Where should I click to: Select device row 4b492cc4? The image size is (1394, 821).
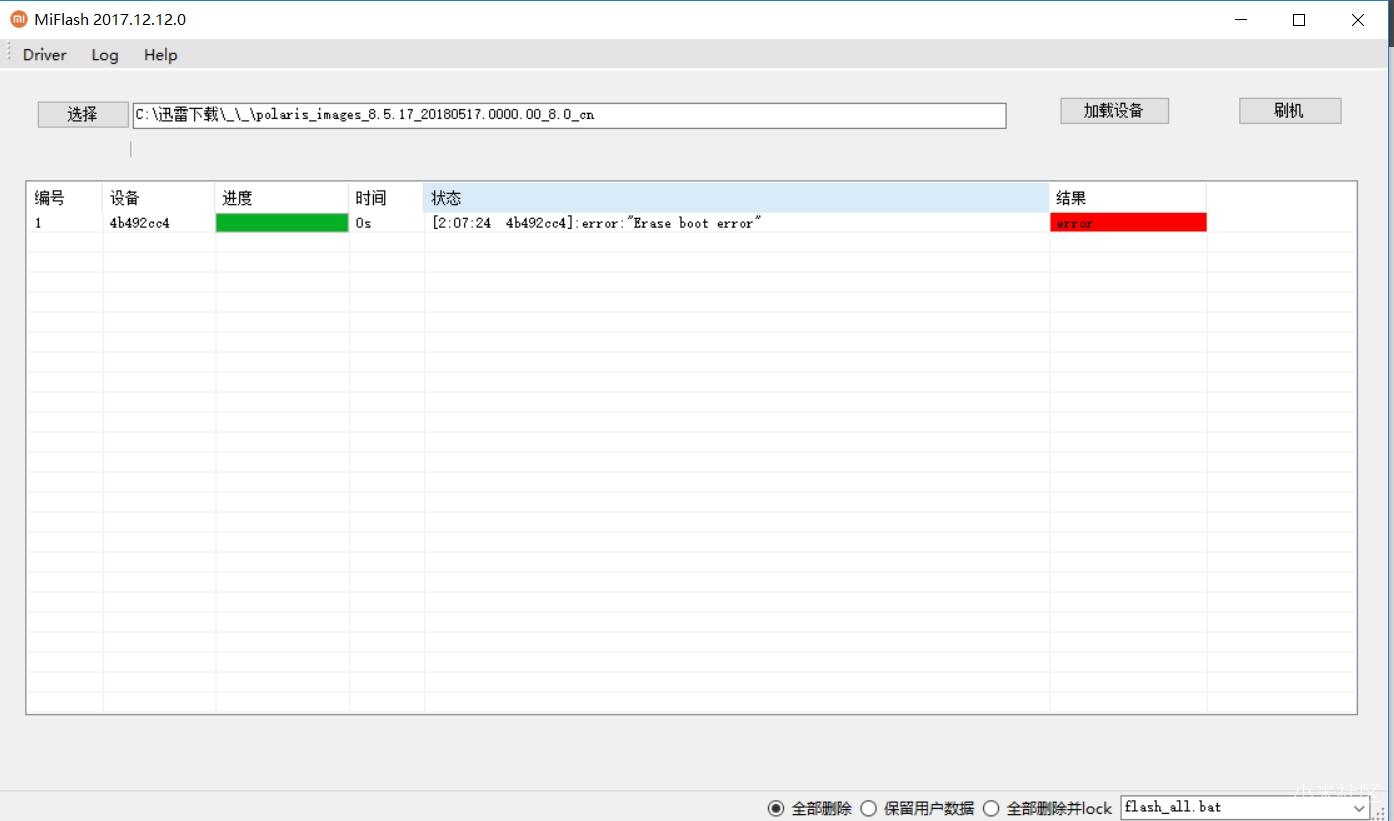tap(140, 223)
